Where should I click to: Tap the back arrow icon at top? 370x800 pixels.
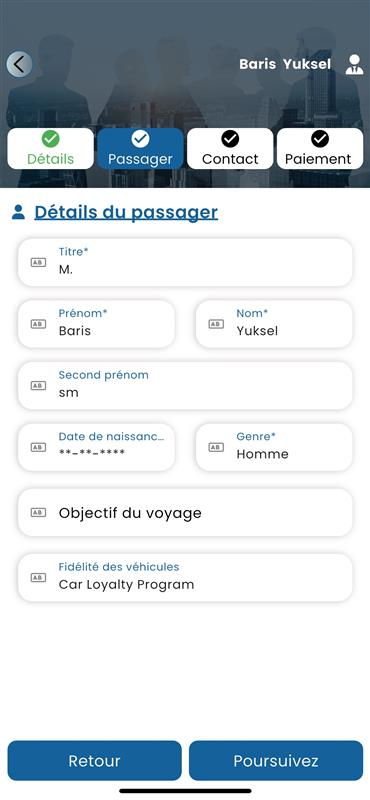19,64
